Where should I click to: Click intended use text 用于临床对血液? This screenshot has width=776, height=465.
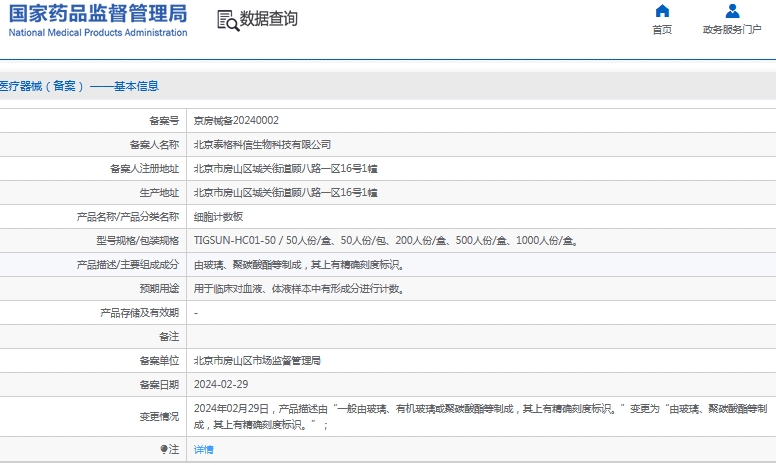(x=300, y=288)
